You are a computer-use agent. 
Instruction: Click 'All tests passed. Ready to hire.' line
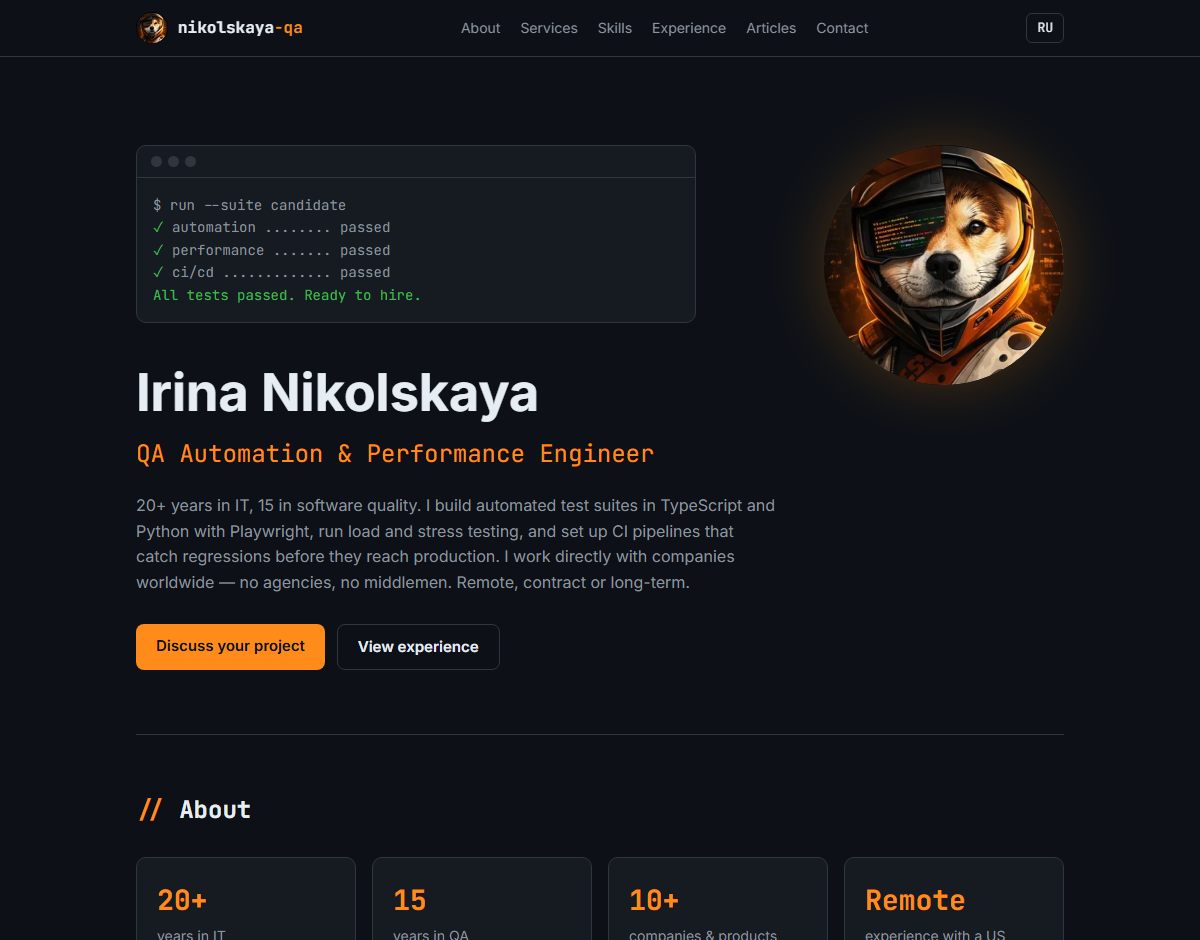(287, 295)
